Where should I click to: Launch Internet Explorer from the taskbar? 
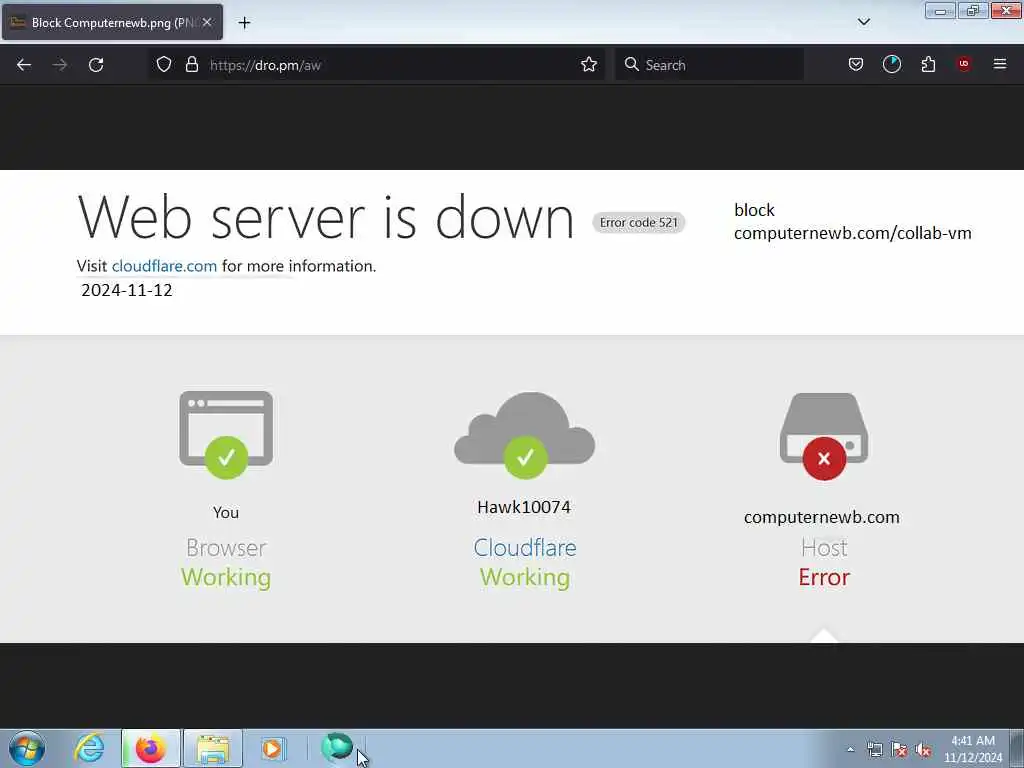[89, 748]
